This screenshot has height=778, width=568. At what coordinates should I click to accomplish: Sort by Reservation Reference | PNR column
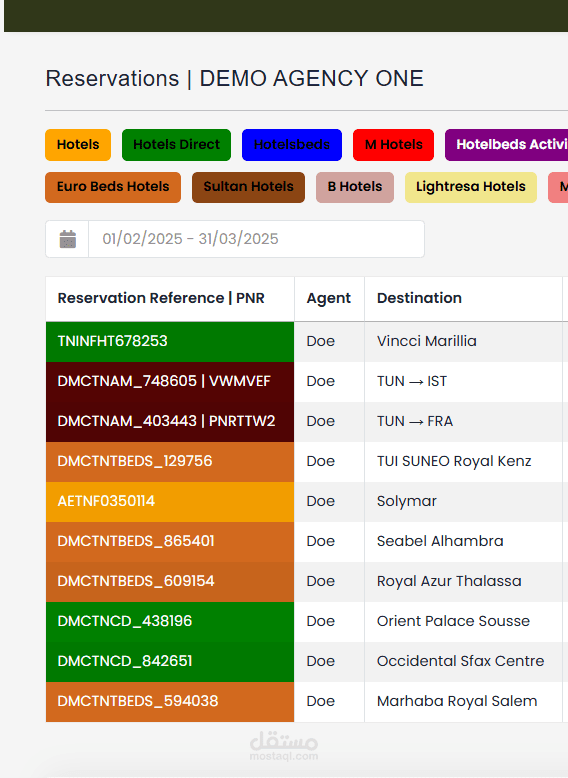click(x=170, y=299)
